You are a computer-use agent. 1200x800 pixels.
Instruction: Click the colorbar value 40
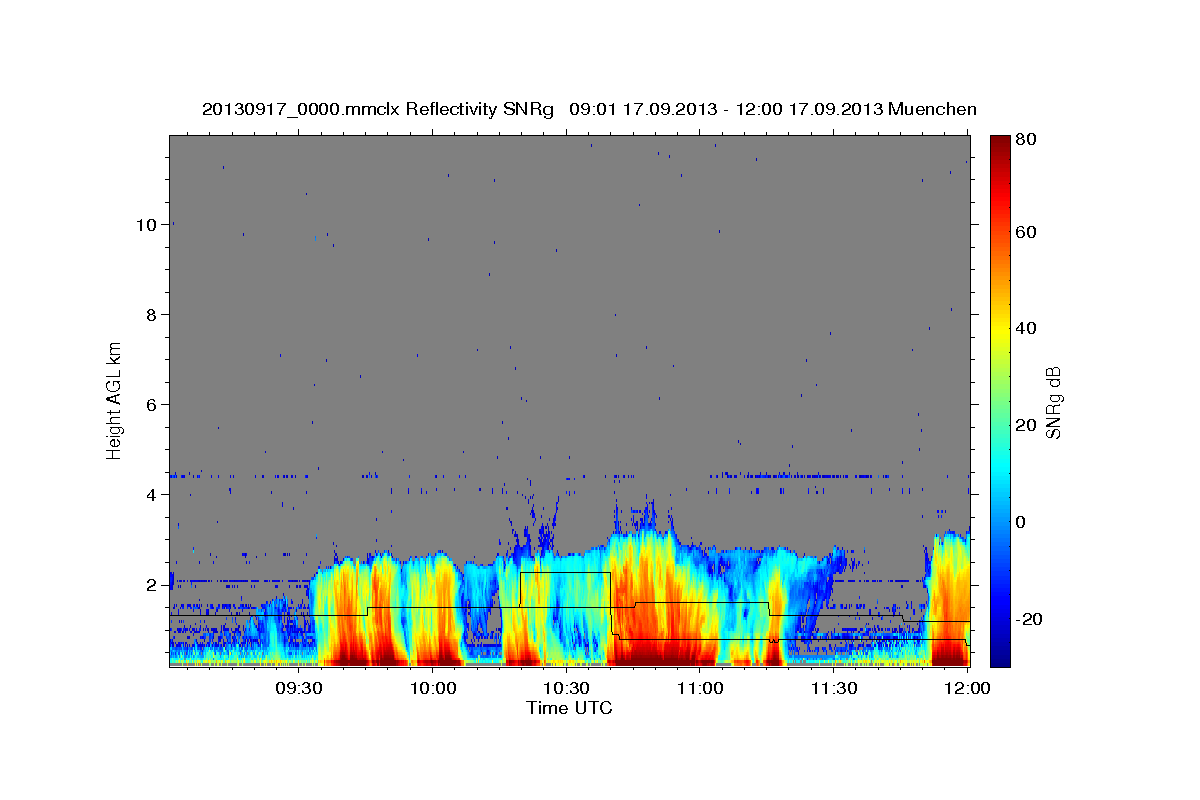tap(1025, 328)
